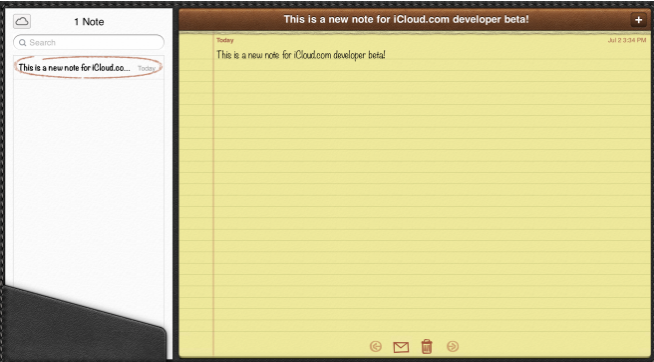Focus the Search notes field
Image resolution: width=654 pixels, height=362 pixels.
click(x=89, y=42)
